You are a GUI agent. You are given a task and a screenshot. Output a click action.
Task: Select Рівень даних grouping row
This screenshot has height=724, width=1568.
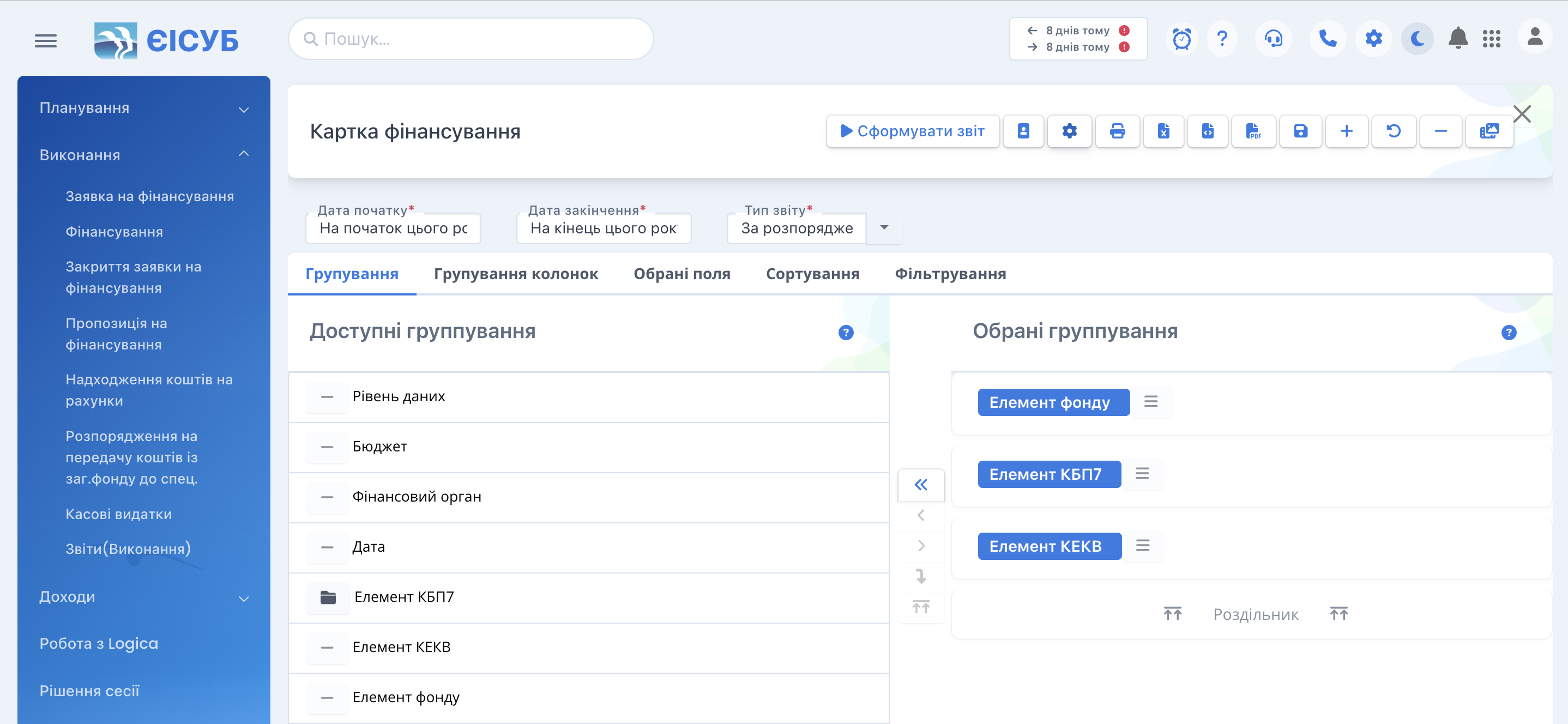tap(589, 397)
